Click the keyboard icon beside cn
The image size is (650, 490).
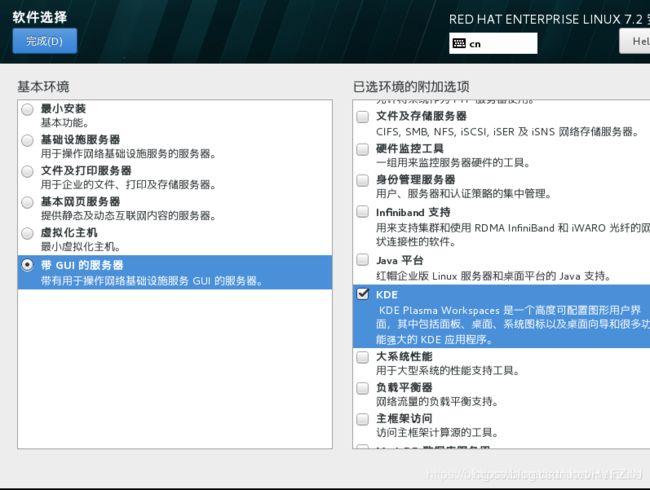click(459, 44)
